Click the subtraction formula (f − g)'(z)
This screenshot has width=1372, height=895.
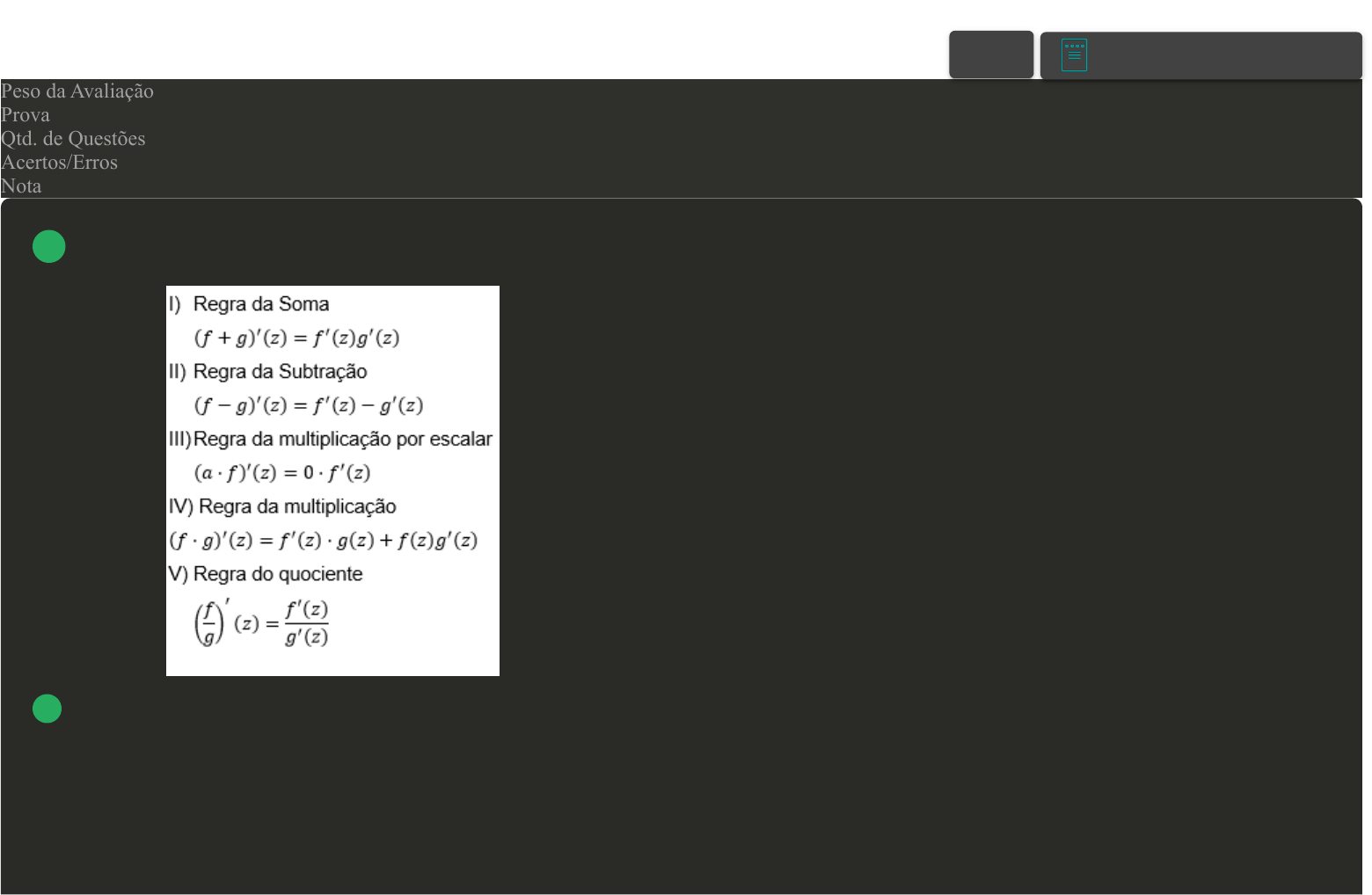(x=308, y=405)
